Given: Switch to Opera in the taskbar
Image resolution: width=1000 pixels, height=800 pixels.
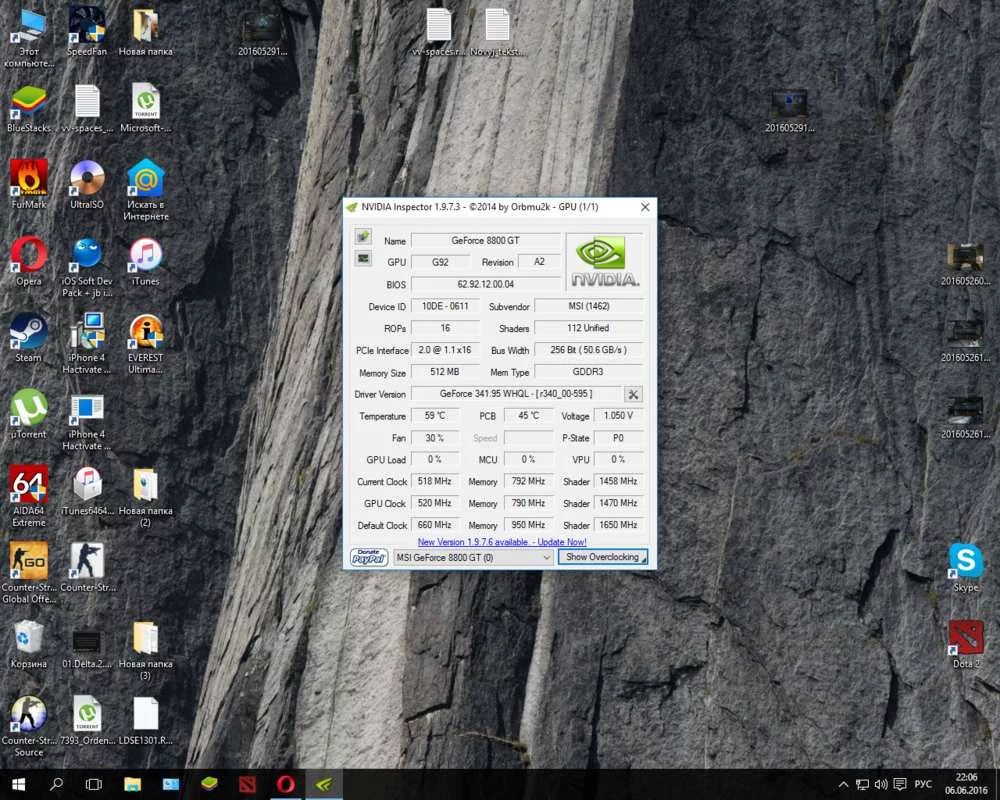Looking at the screenshot, I should click(x=286, y=784).
